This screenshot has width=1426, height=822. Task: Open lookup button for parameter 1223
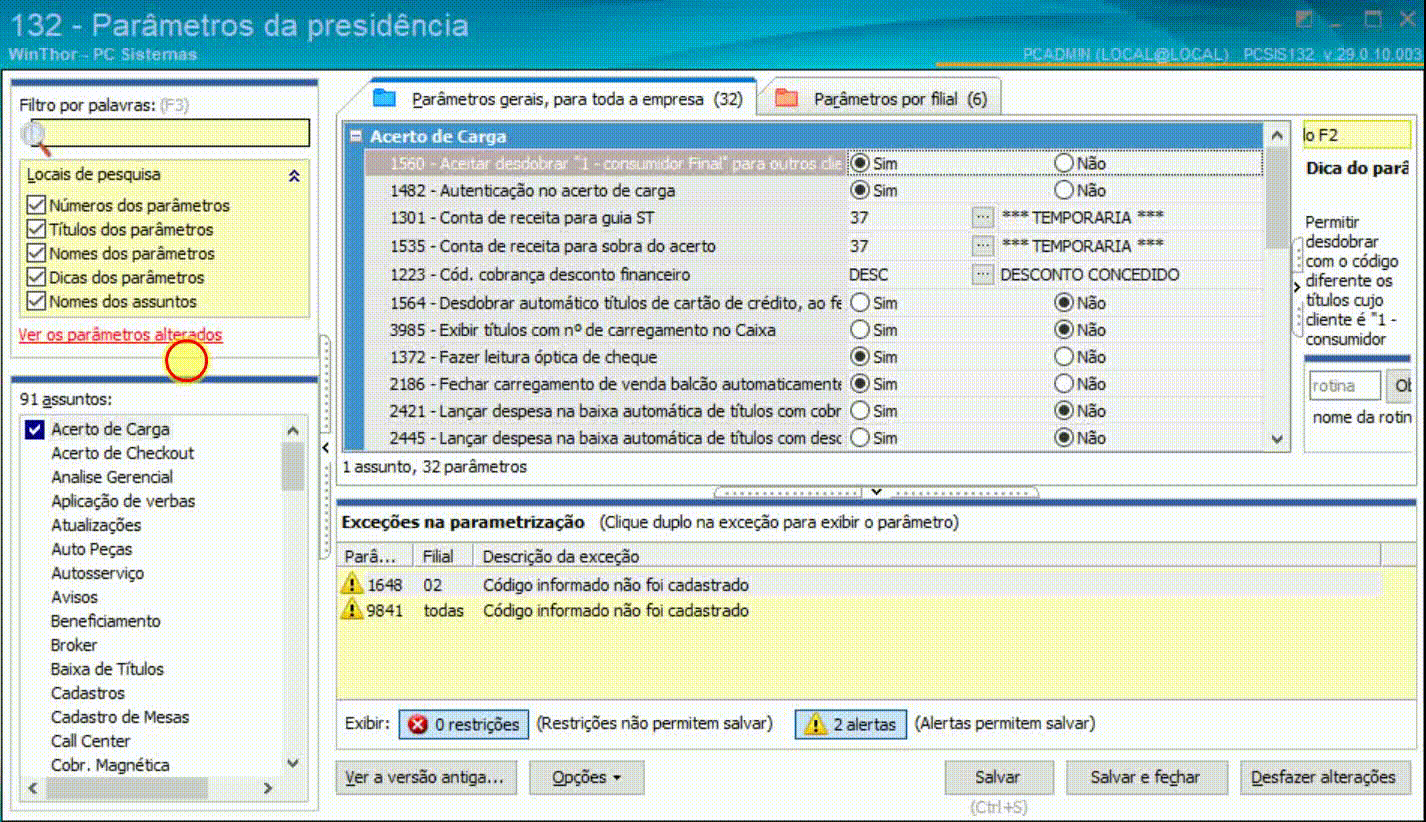tap(983, 273)
